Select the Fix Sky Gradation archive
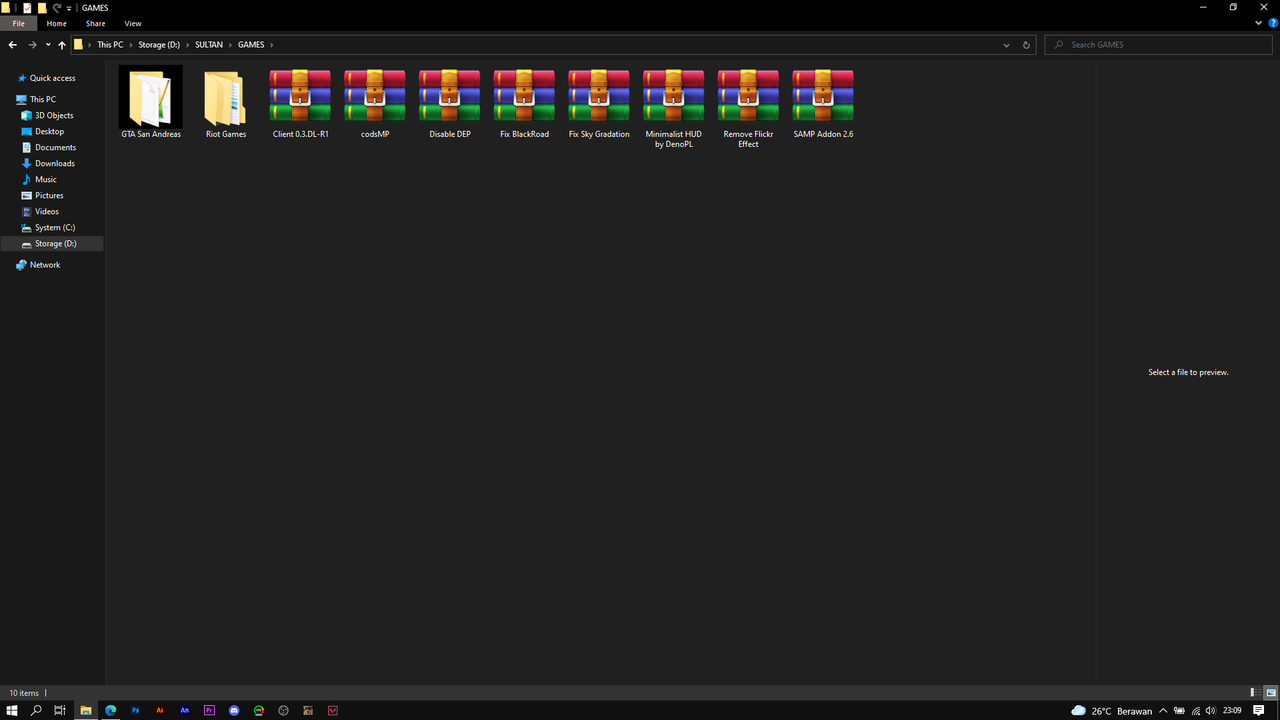 click(599, 103)
